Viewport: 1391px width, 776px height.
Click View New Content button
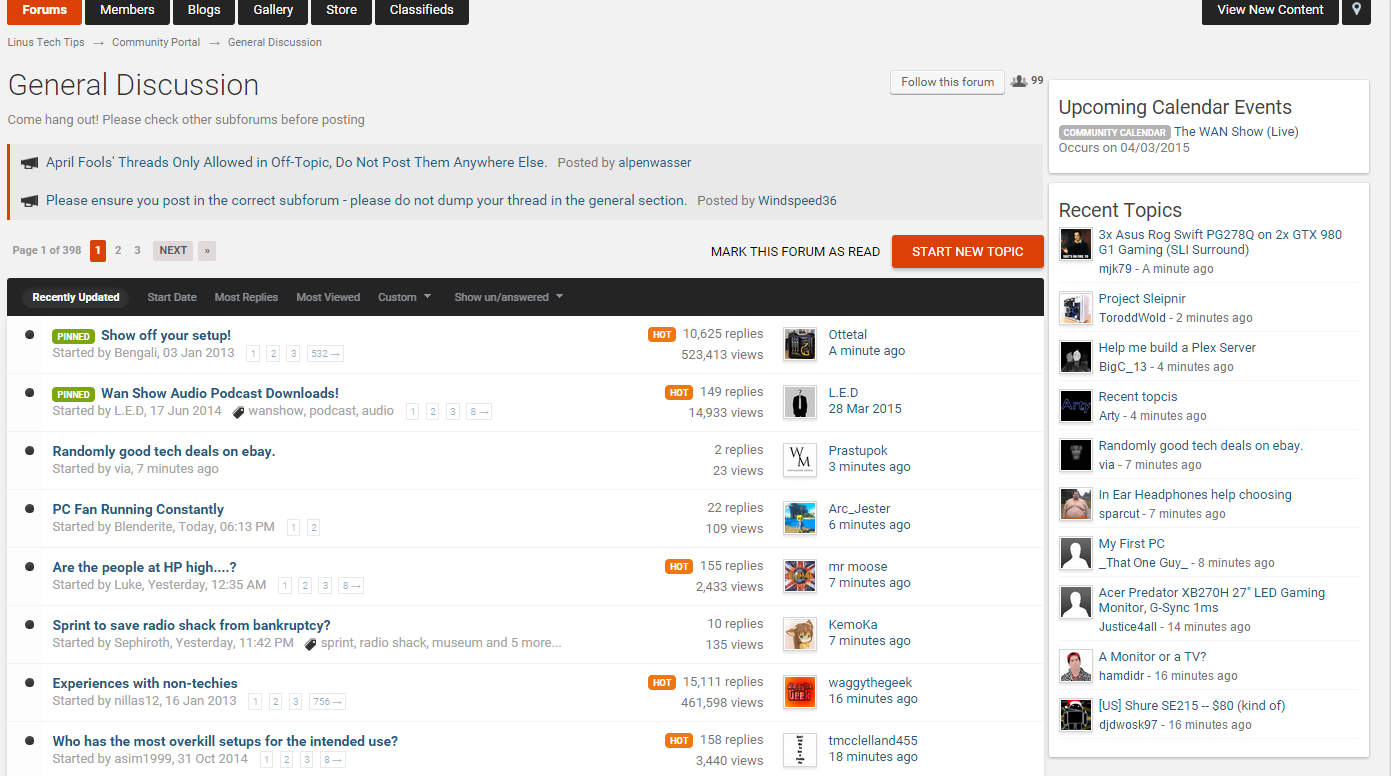tap(1270, 10)
